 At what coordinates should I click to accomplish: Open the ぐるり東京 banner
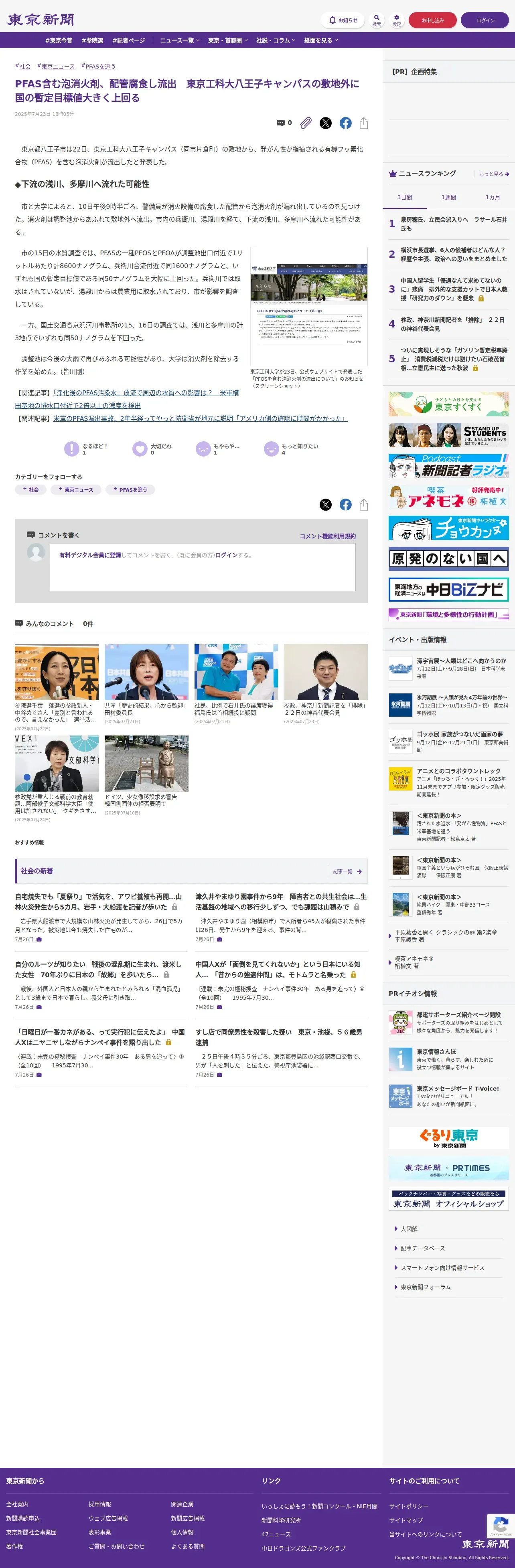point(448,1138)
